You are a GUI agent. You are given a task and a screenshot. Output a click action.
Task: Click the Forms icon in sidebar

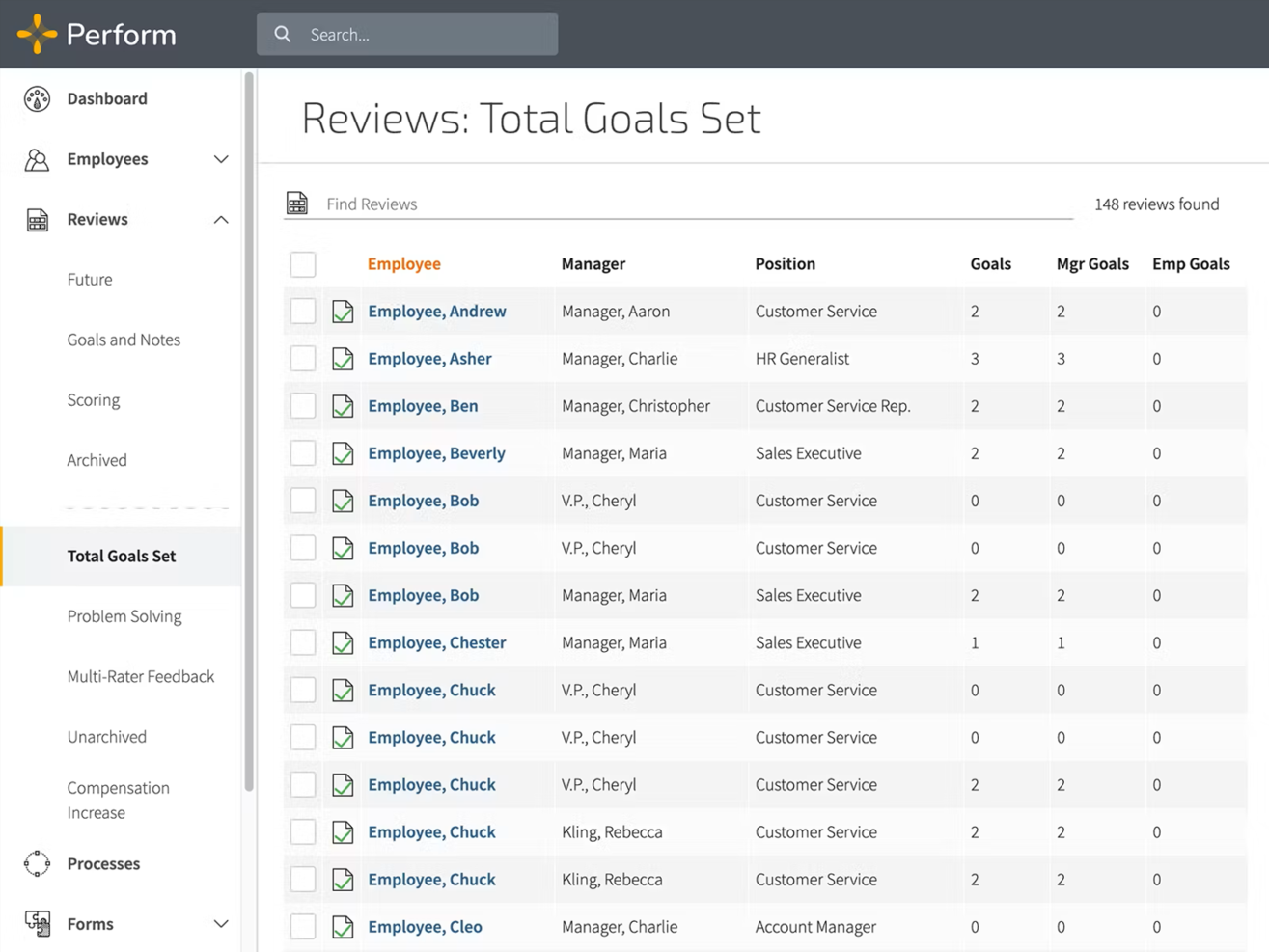tap(38, 924)
